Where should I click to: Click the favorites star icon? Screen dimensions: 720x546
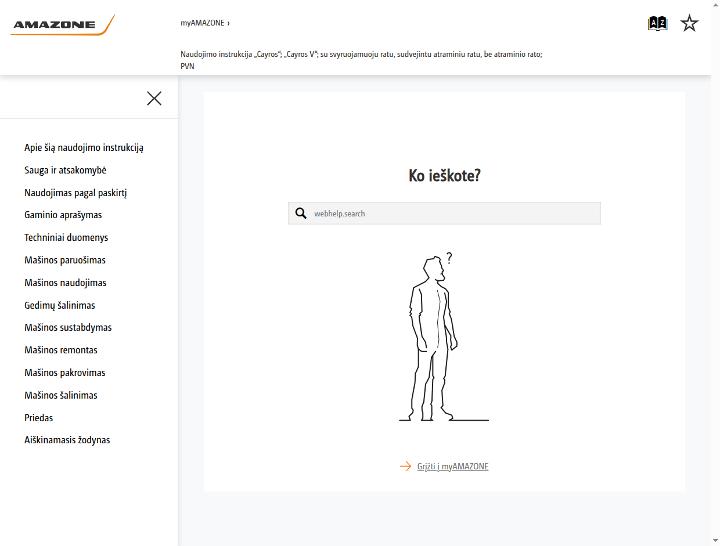689,23
